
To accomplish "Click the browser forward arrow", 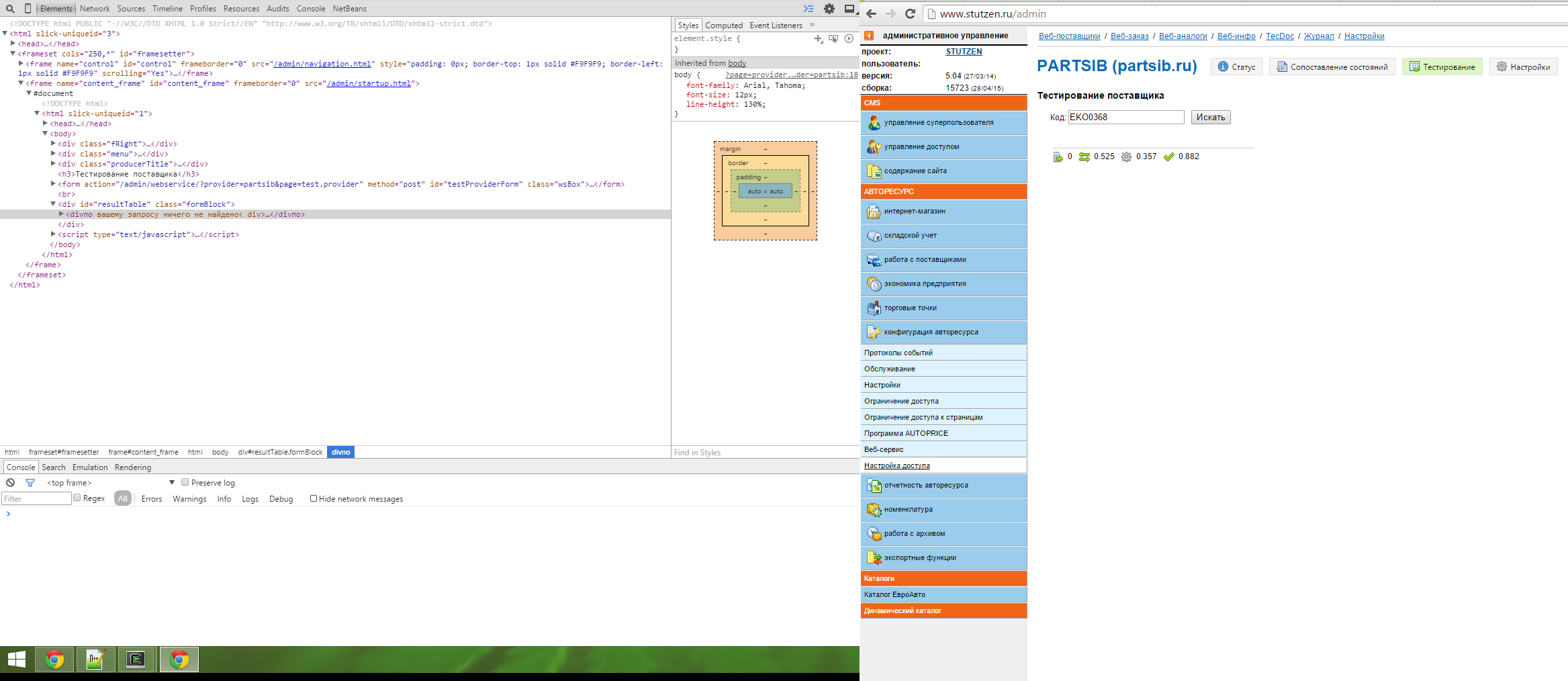I will (x=890, y=13).
